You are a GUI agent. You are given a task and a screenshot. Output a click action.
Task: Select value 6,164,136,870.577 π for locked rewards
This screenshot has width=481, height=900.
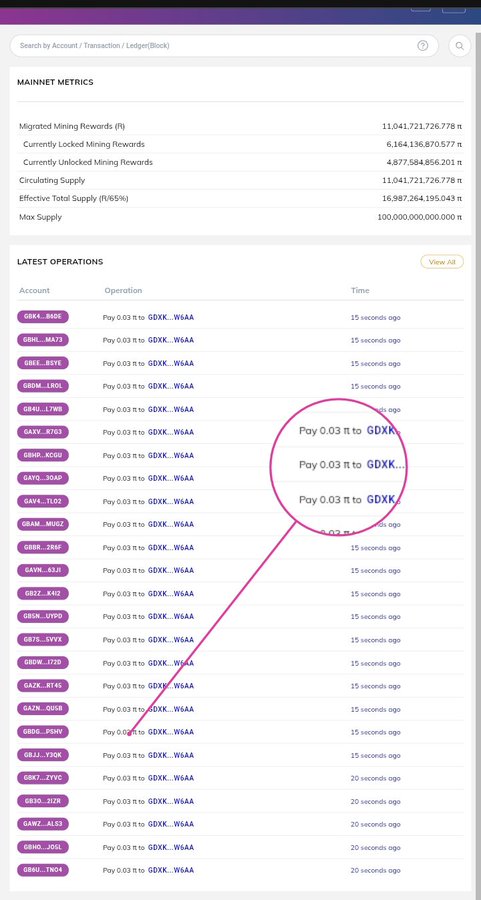pyautogui.click(x=424, y=144)
